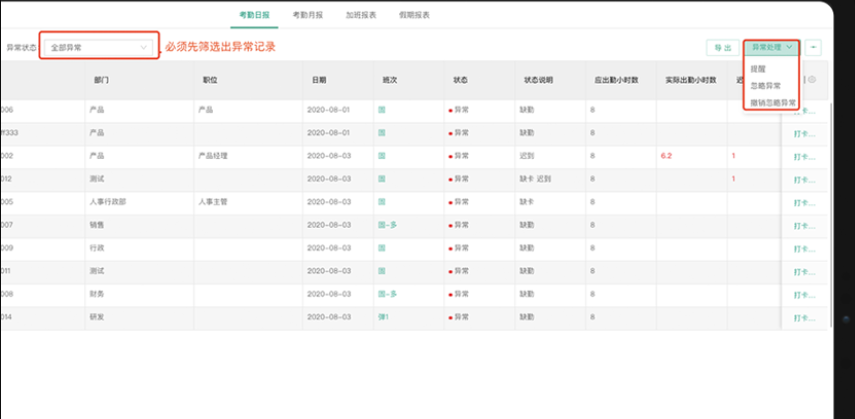Choose 忽略异常 in the dropdown menu
Screen dimensions: 855x419
pyautogui.click(x=765, y=86)
